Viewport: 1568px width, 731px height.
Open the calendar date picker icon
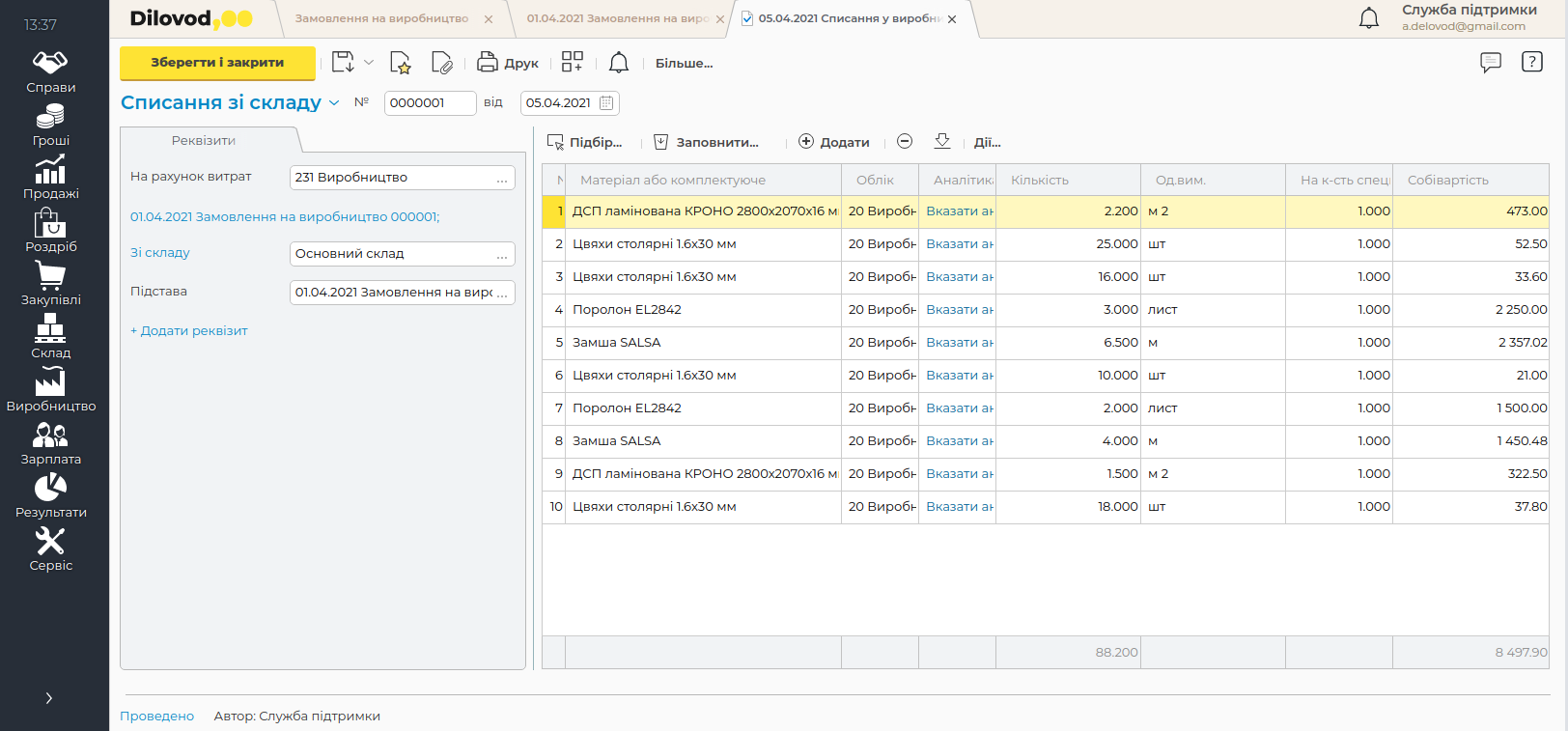(x=606, y=103)
